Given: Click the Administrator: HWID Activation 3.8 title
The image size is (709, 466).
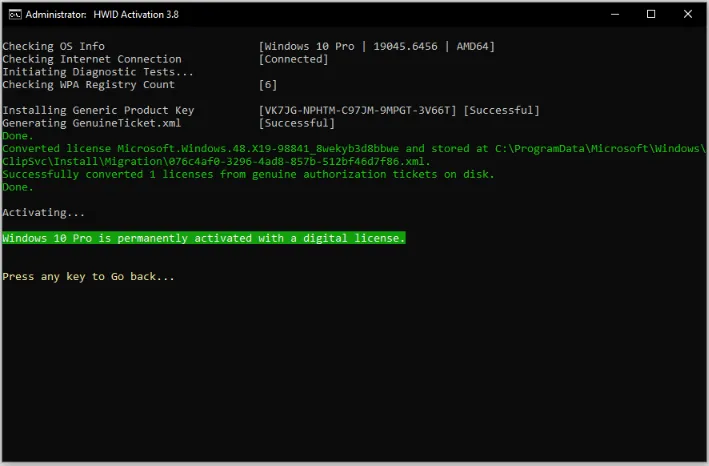Looking at the screenshot, I should (x=102, y=14).
